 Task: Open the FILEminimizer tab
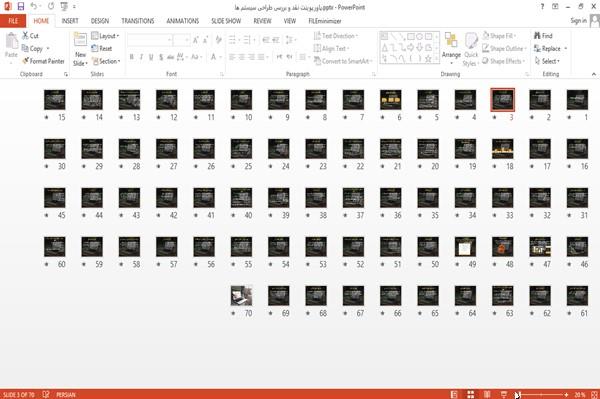325,21
